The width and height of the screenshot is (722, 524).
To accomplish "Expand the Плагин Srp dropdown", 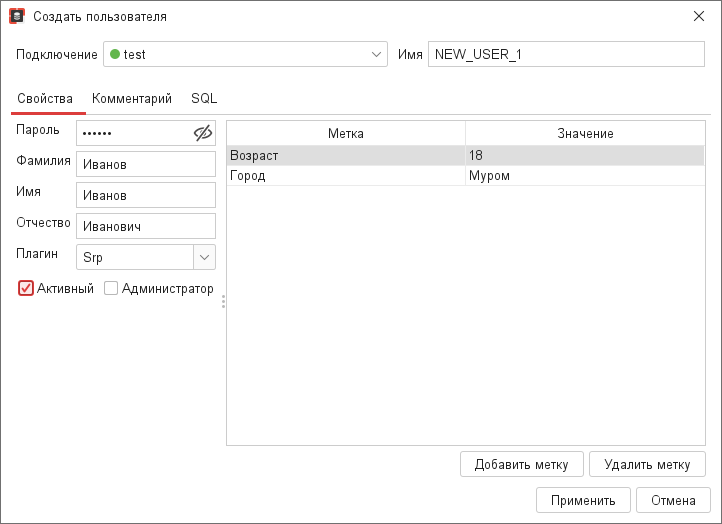I will click(204, 257).
